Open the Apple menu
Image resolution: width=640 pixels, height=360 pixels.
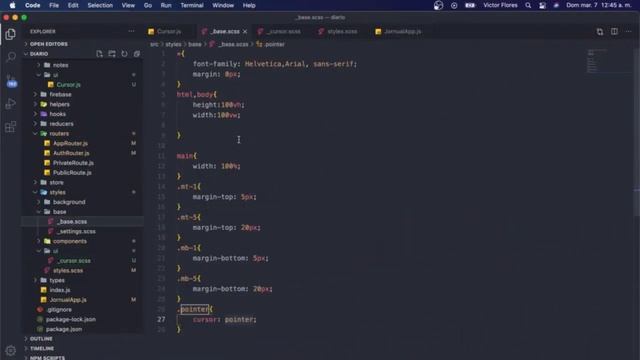point(12,5)
